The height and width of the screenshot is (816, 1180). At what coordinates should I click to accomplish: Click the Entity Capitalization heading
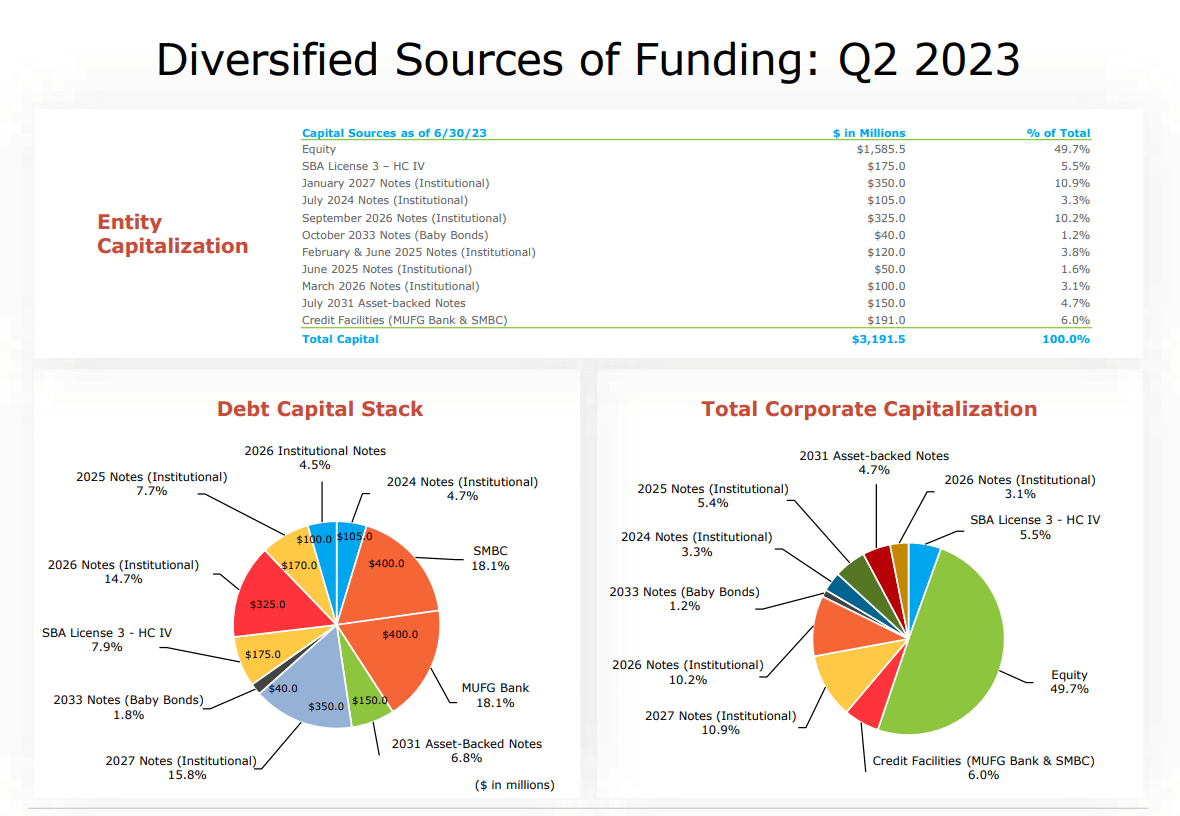point(172,234)
